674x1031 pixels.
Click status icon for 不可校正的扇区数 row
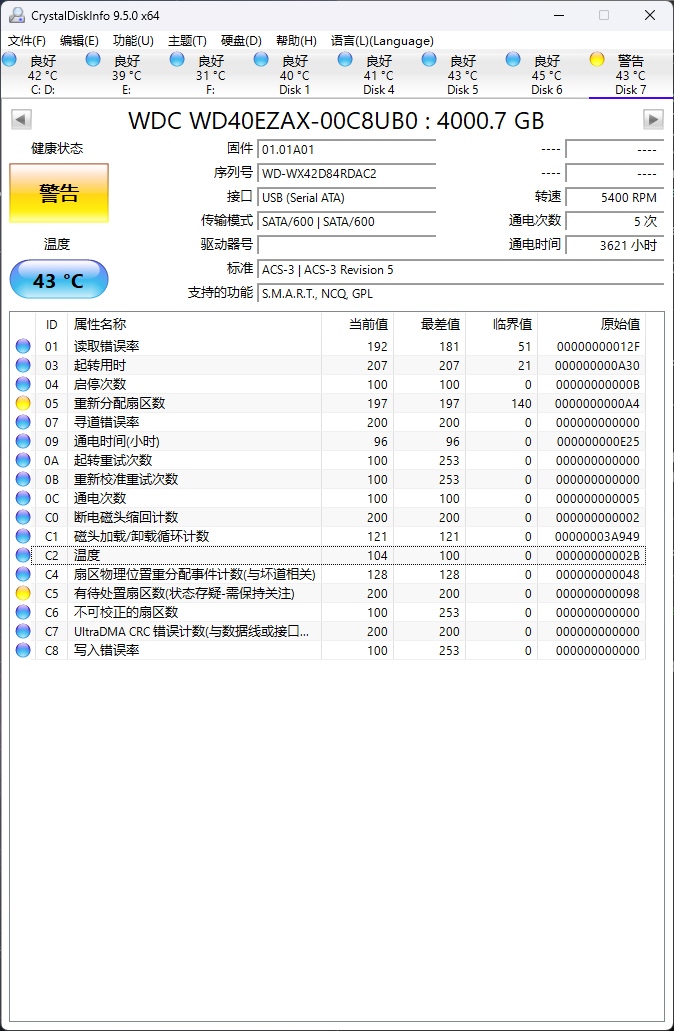[x=23, y=613]
